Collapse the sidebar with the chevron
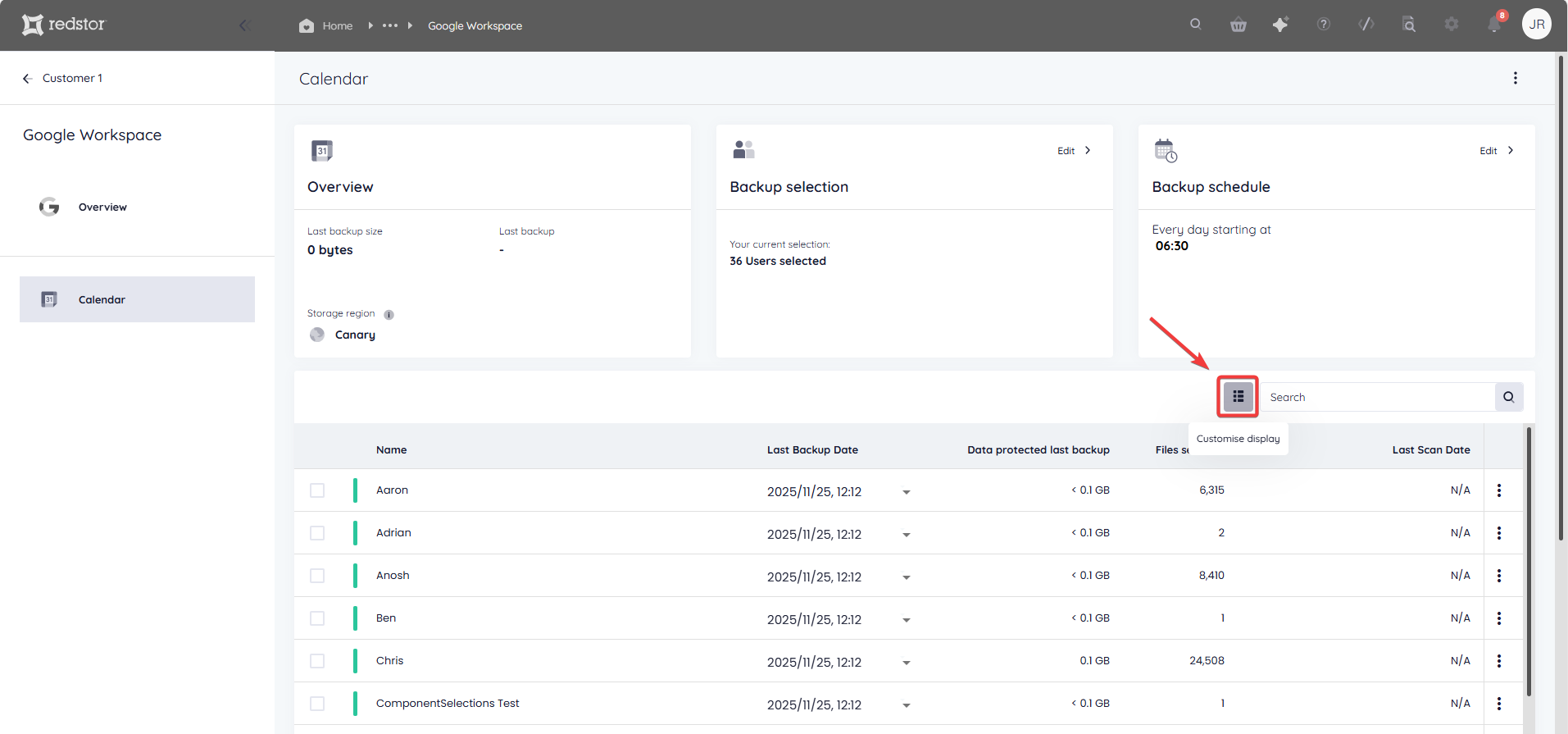 tap(243, 25)
